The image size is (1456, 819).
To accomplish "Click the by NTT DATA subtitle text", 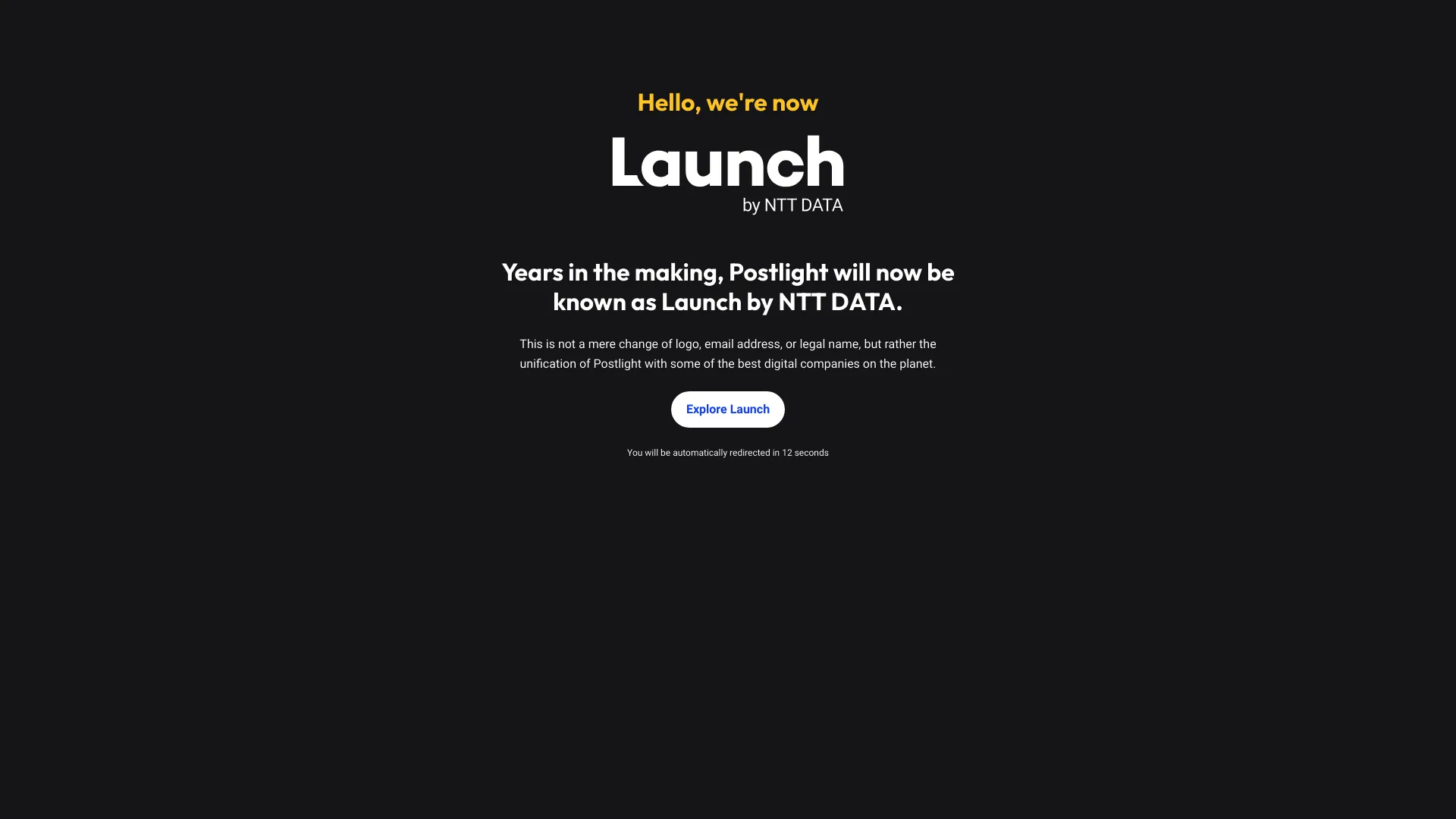I will 792,205.
